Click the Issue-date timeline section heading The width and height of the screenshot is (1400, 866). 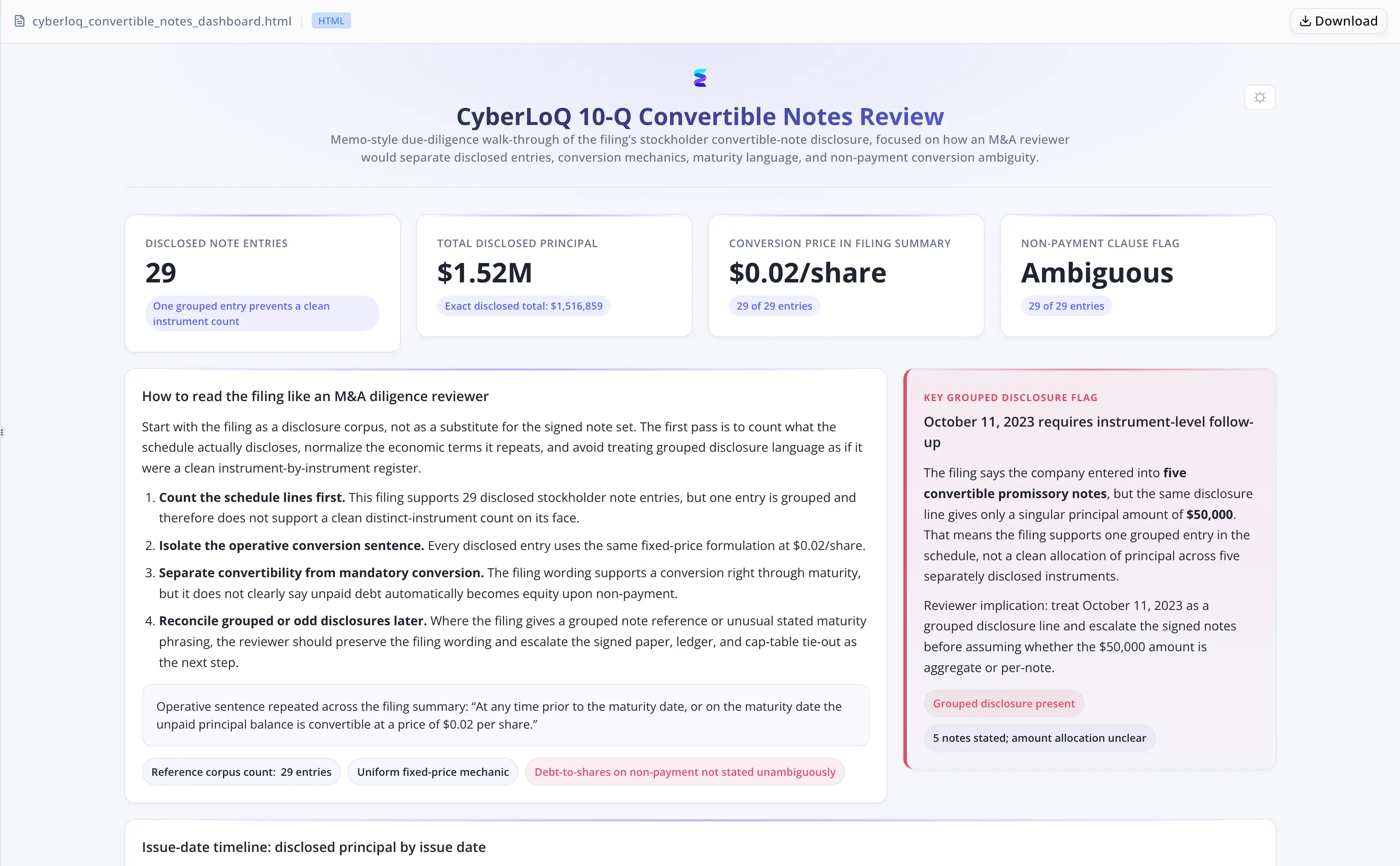(313, 847)
